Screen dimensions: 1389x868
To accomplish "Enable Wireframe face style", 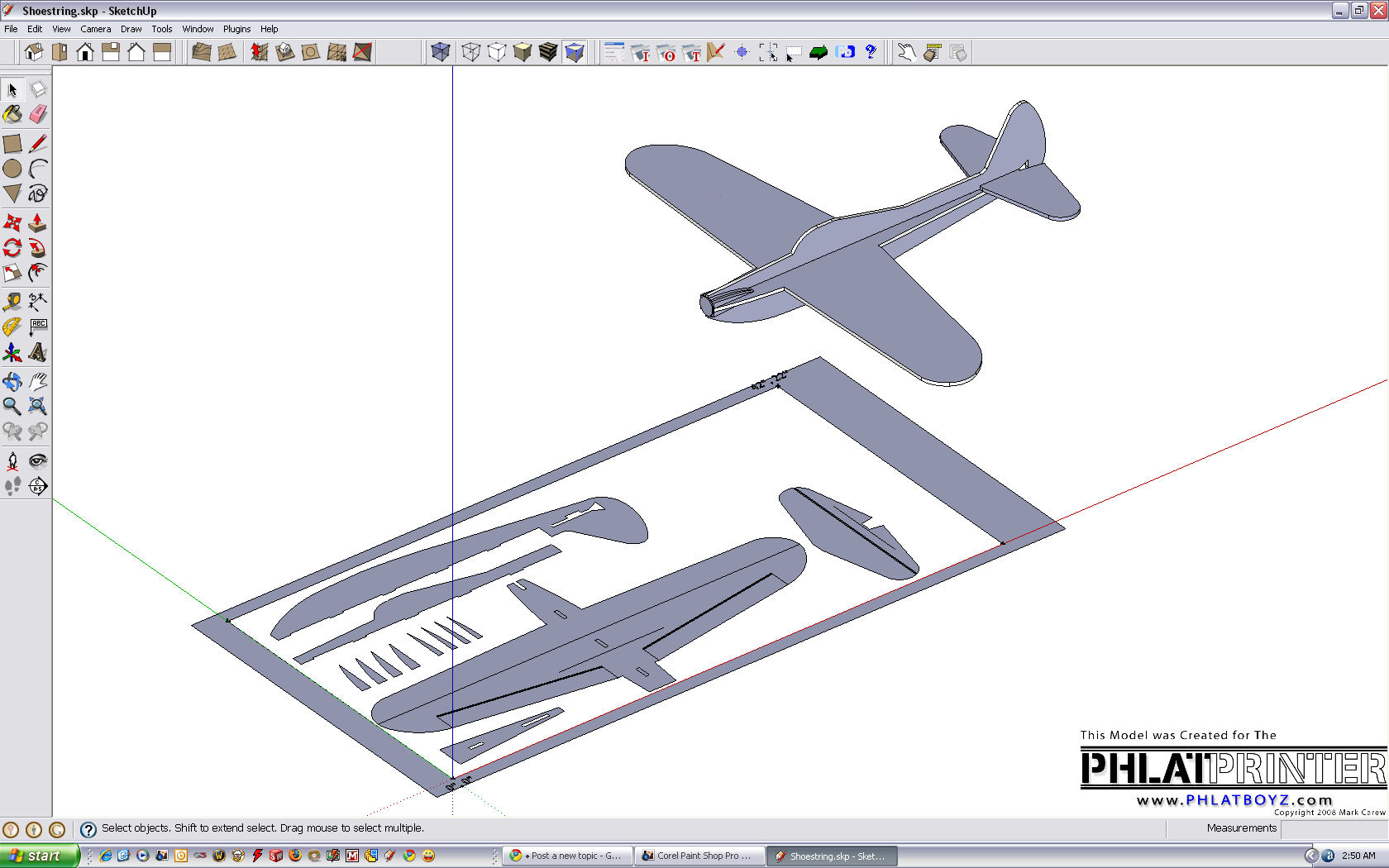I will [471, 52].
